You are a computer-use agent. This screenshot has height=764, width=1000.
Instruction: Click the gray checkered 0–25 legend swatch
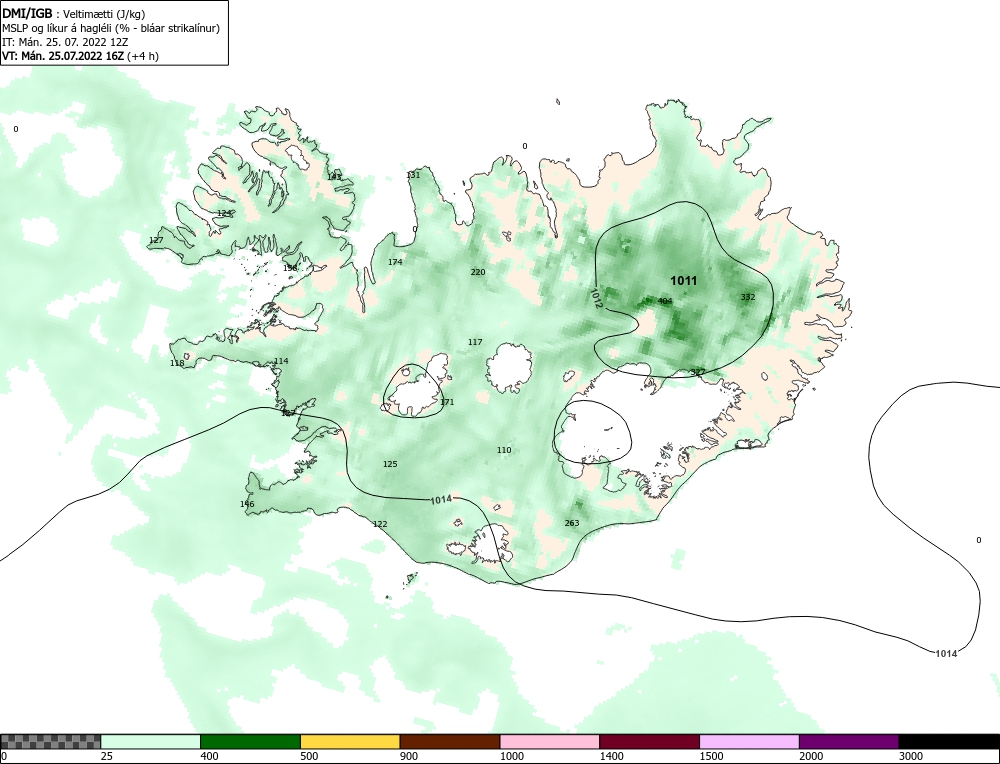click(x=50, y=741)
